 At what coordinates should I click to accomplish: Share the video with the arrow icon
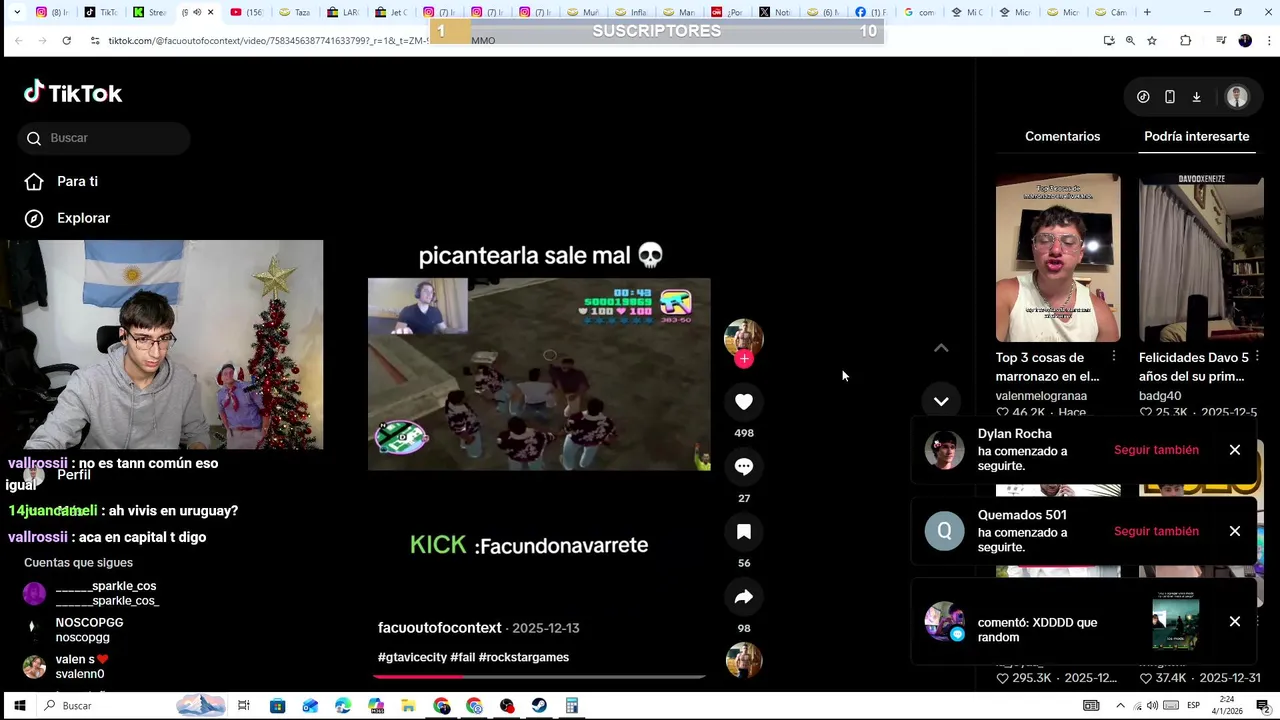744,597
